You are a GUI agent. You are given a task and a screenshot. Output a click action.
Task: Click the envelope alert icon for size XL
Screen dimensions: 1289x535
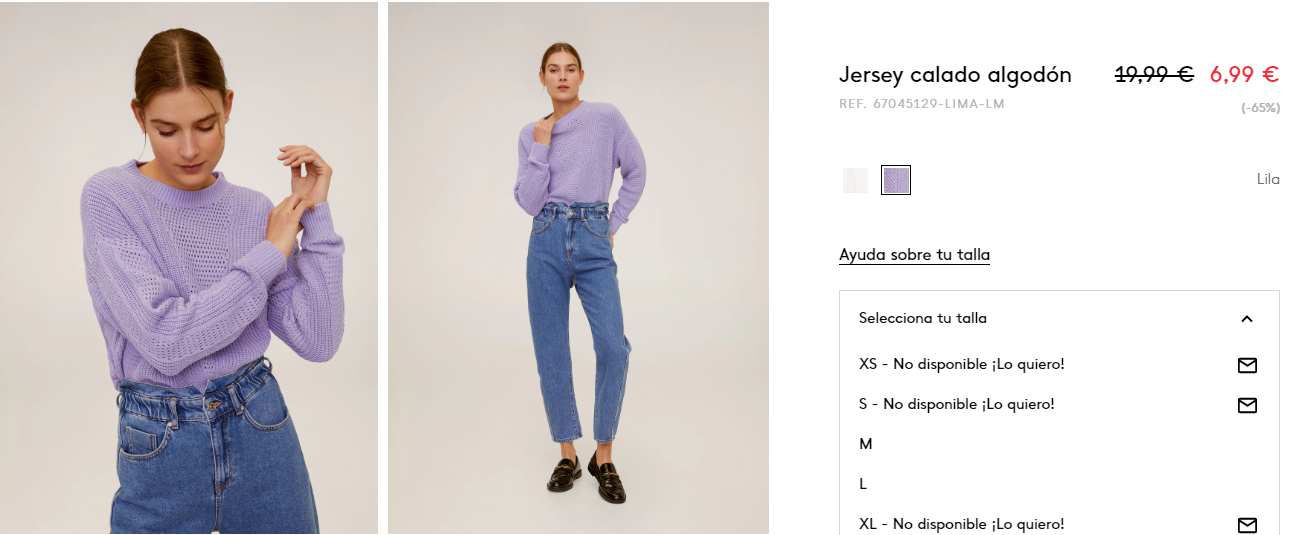click(1247, 525)
